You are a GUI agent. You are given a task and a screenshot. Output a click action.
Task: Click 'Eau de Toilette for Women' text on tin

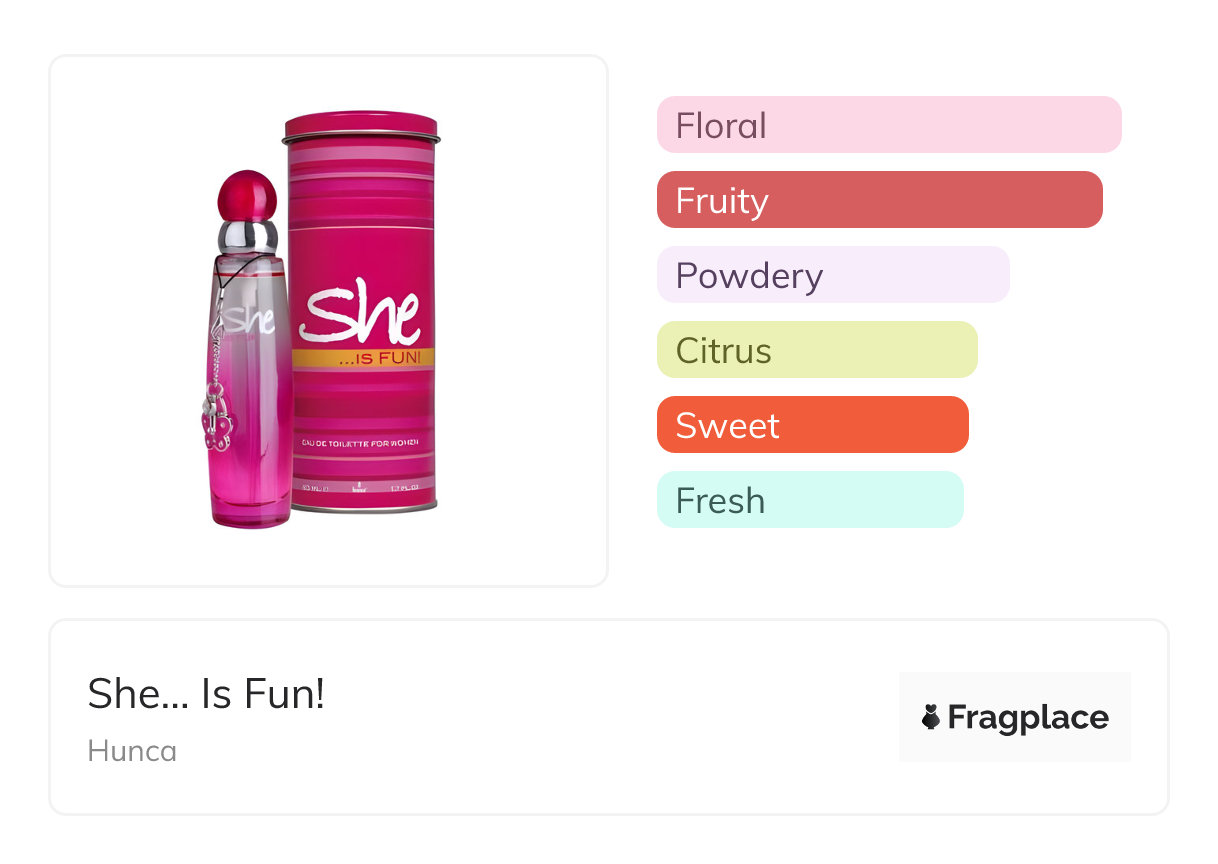tap(363, 442)
